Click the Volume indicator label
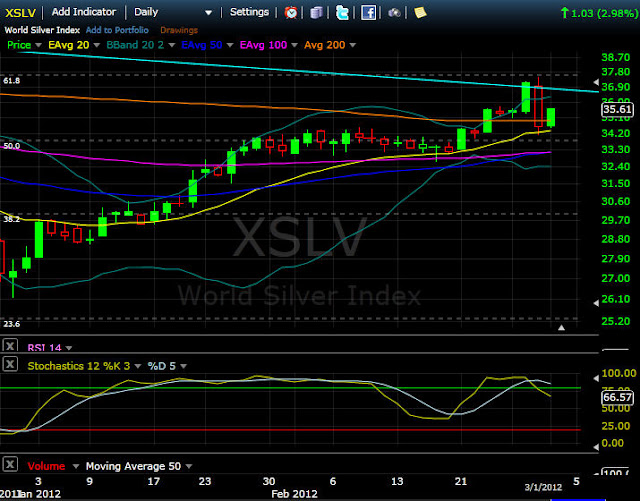Screen dimensions: 640x501 (46, 466)
